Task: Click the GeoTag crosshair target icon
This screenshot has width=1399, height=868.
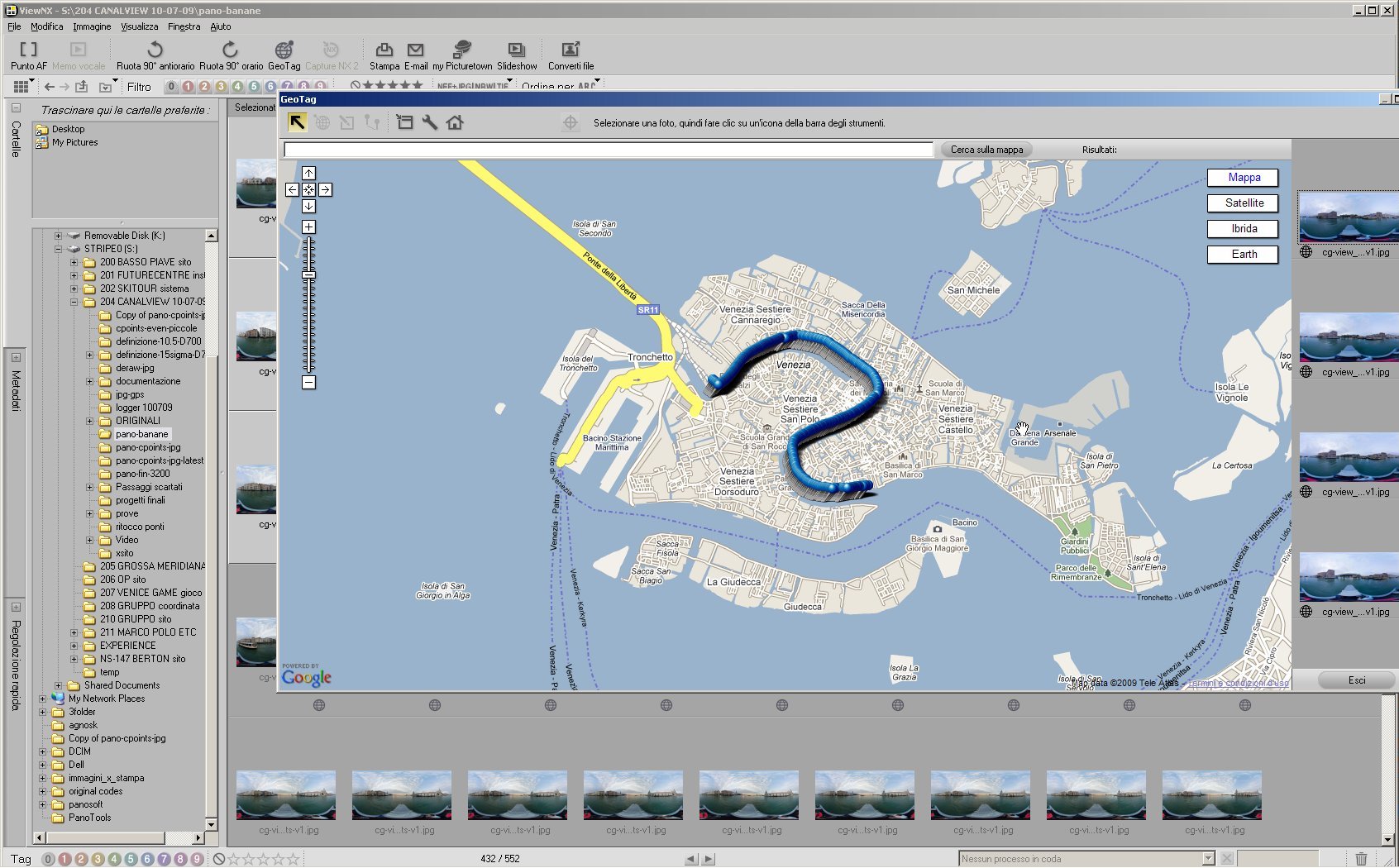Action: 571,122
